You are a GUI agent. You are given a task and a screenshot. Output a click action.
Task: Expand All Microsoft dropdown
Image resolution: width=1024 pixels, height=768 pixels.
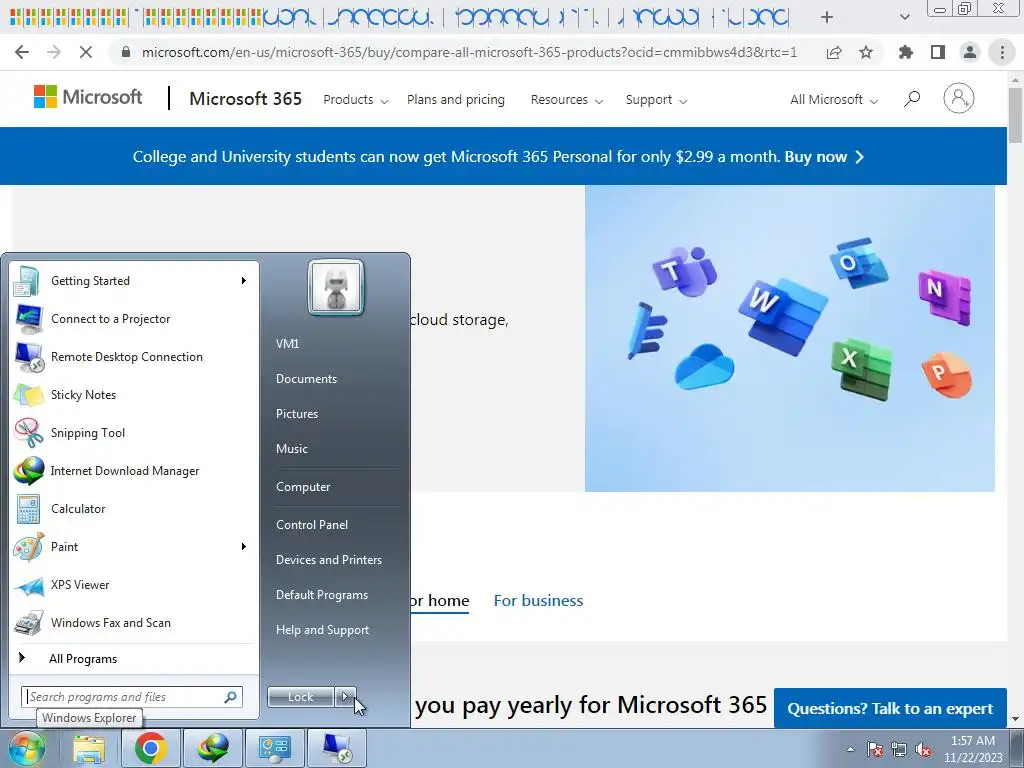click(x=834, y=100)
